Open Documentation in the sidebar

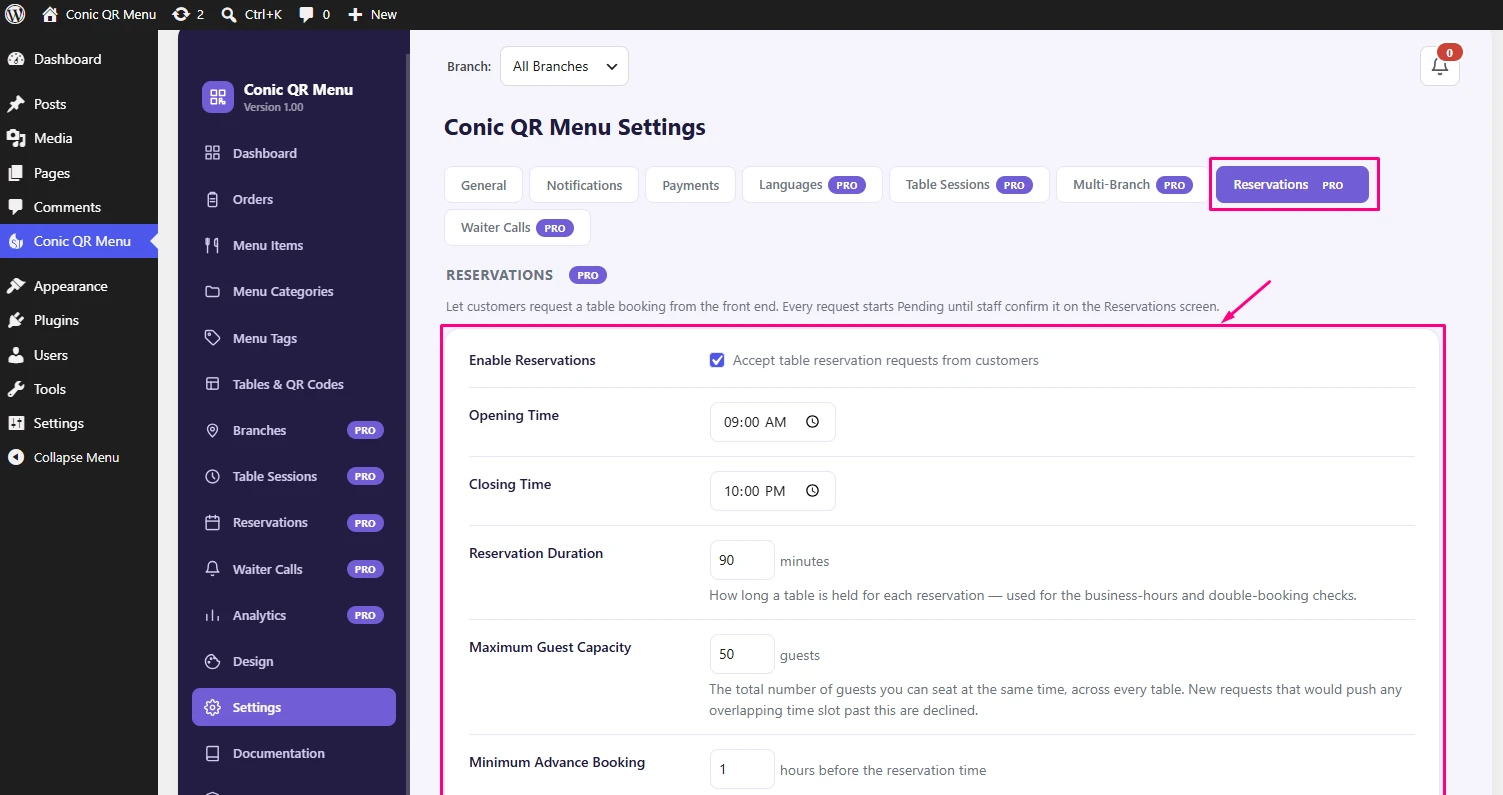coord(294,753)
